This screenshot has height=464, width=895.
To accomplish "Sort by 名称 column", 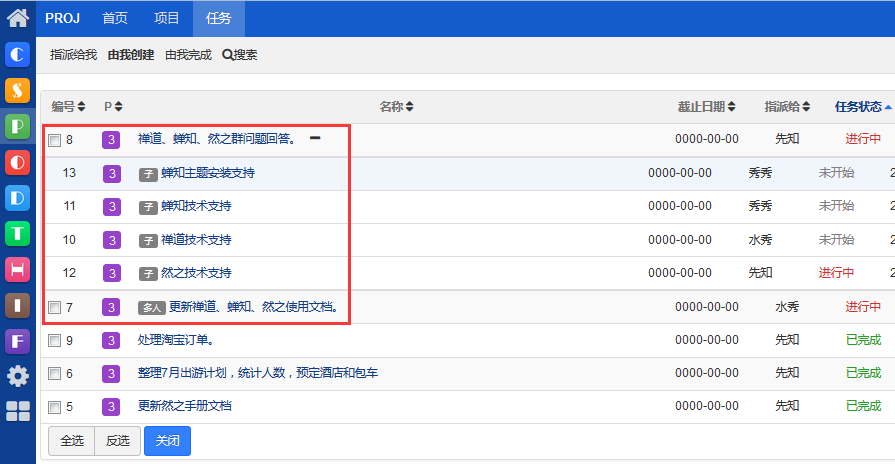I will pos(397,107).
